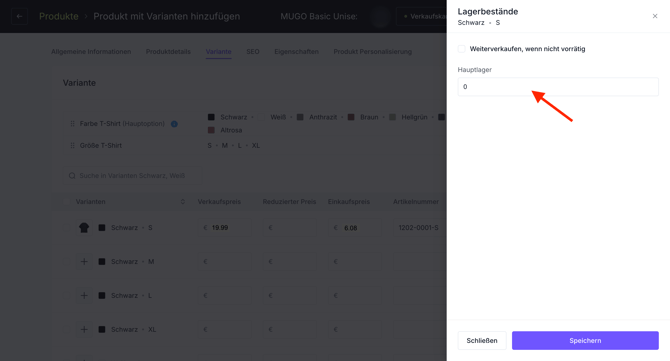Click the Reduzierter Preis field for Schwarz S
The height and width of the screenshot is (361, 670).
click(x=289, y=228)
